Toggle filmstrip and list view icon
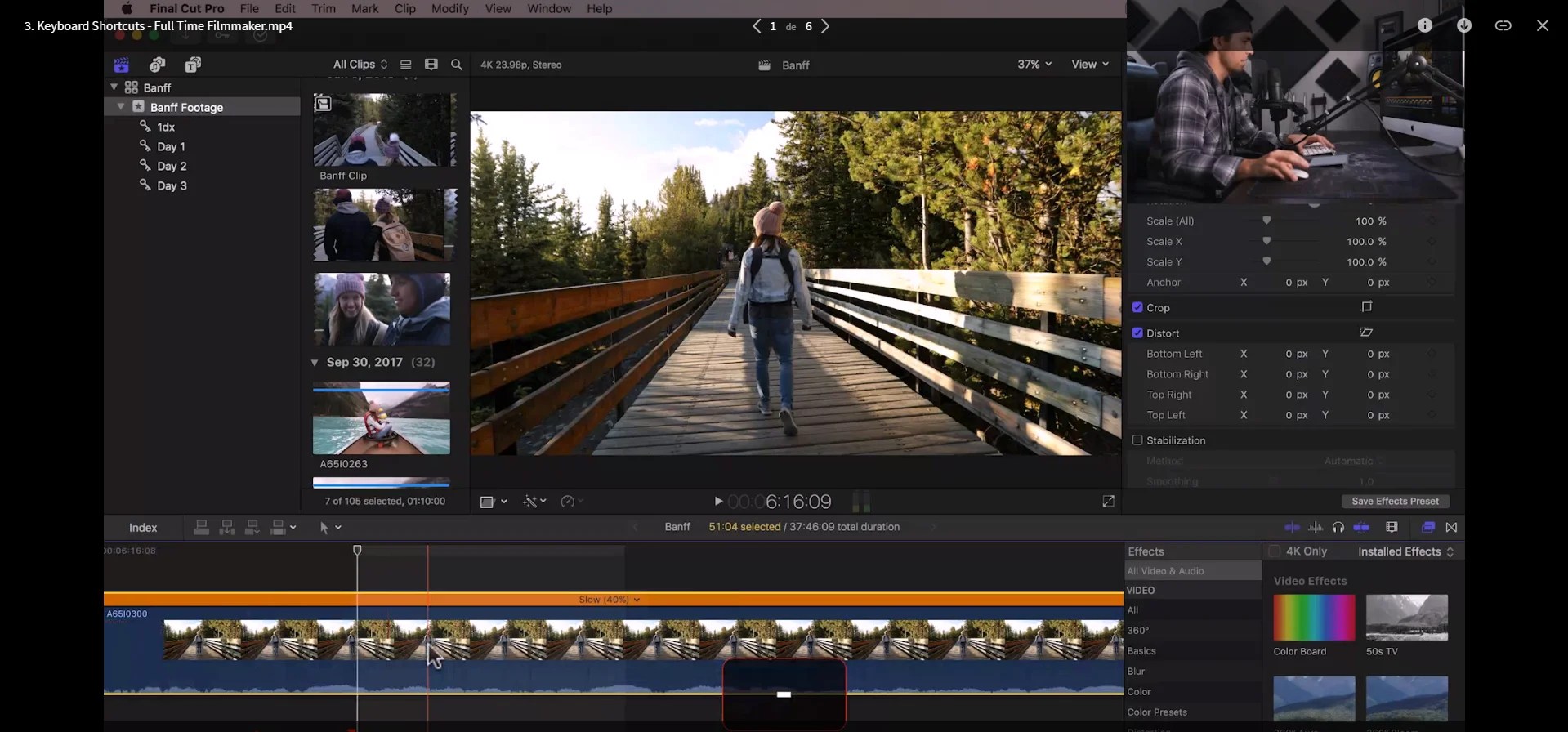1568x732 pixels. (x=406, y=65)
